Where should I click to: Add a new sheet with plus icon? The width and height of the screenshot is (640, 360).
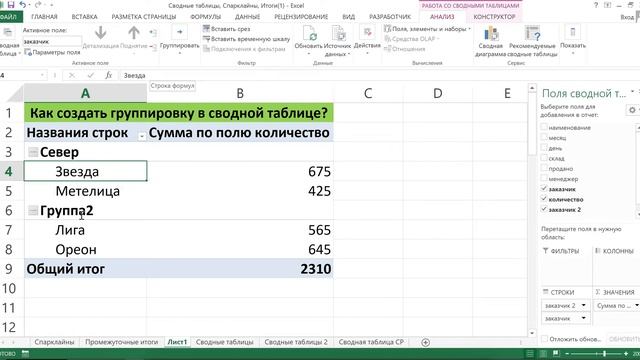coord(425,342)
